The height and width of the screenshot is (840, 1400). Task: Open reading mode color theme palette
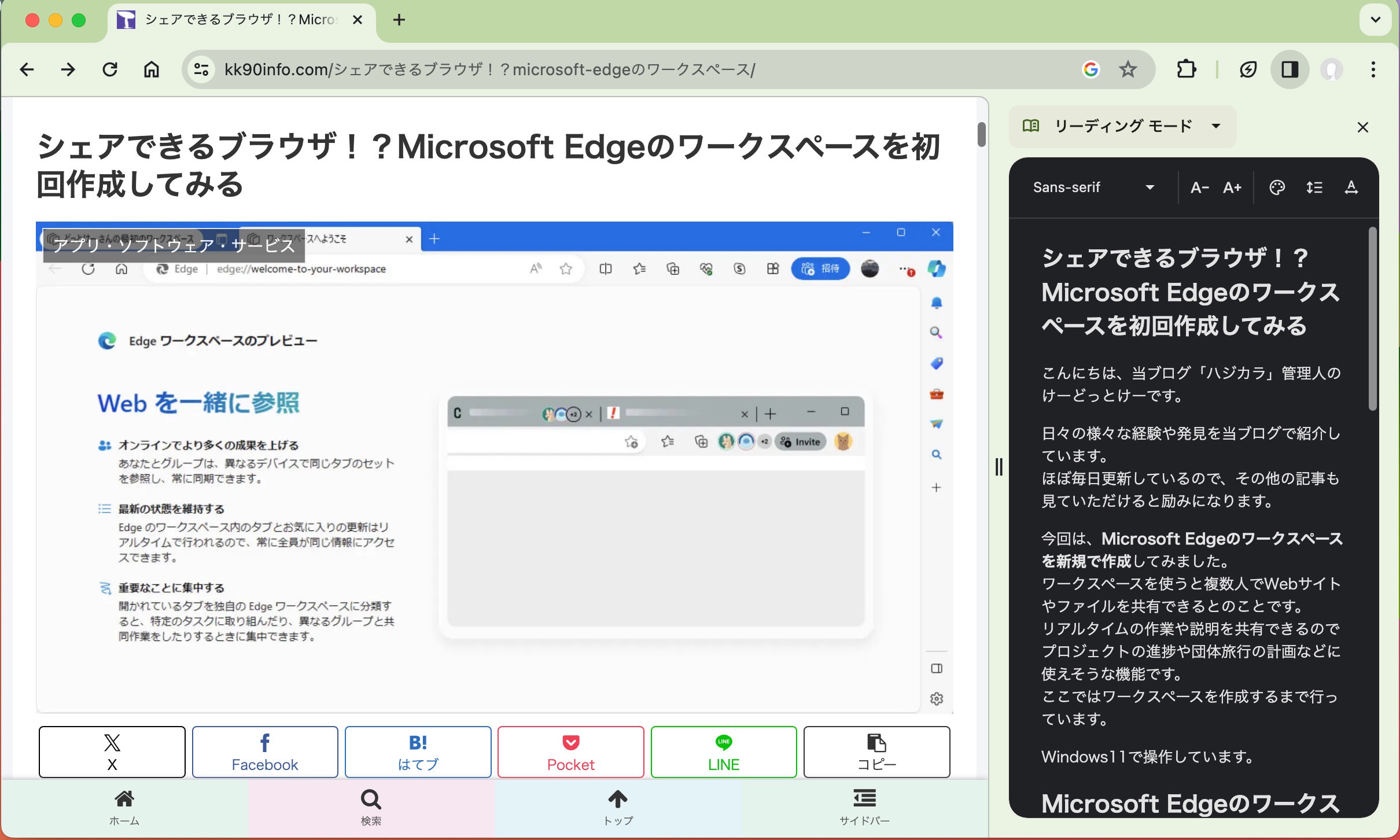coord(1277,187)
